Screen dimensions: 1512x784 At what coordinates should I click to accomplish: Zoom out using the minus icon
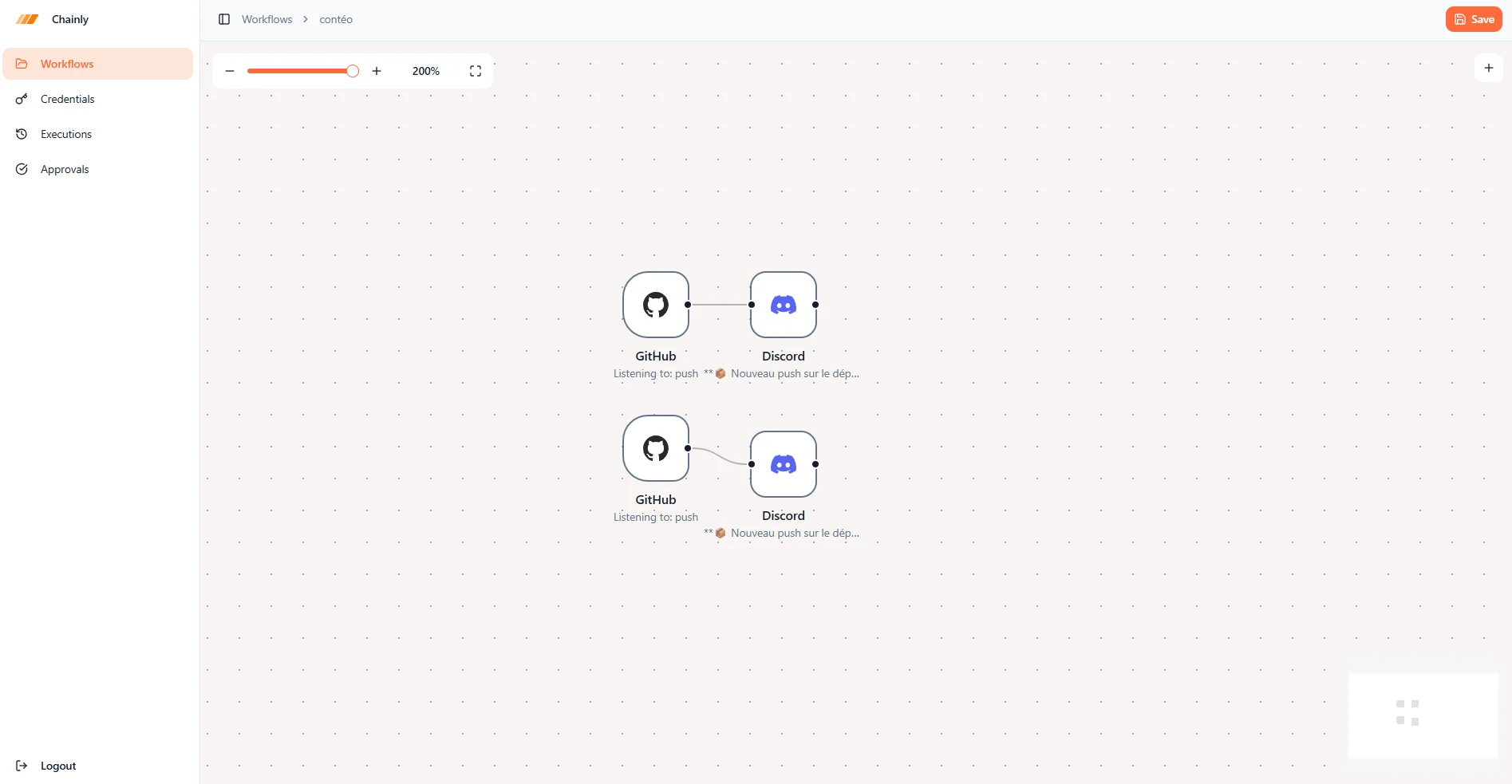230,71
